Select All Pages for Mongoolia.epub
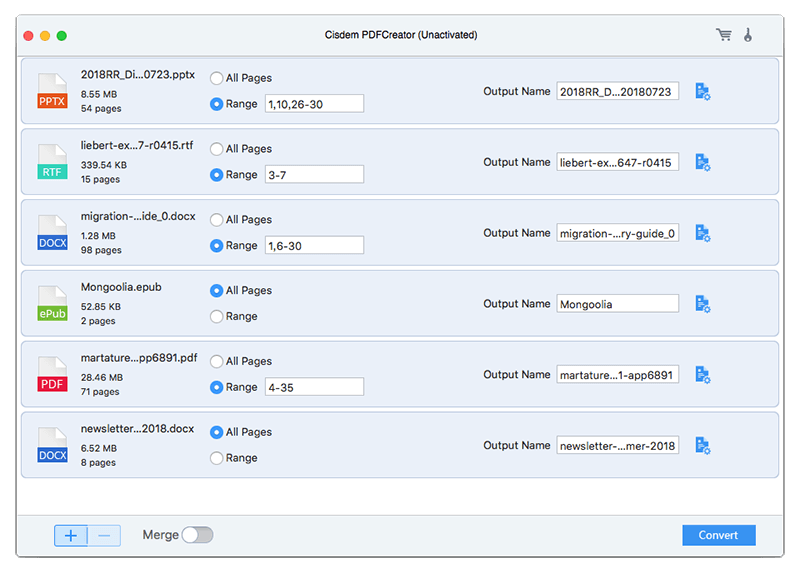 (216, 291)
